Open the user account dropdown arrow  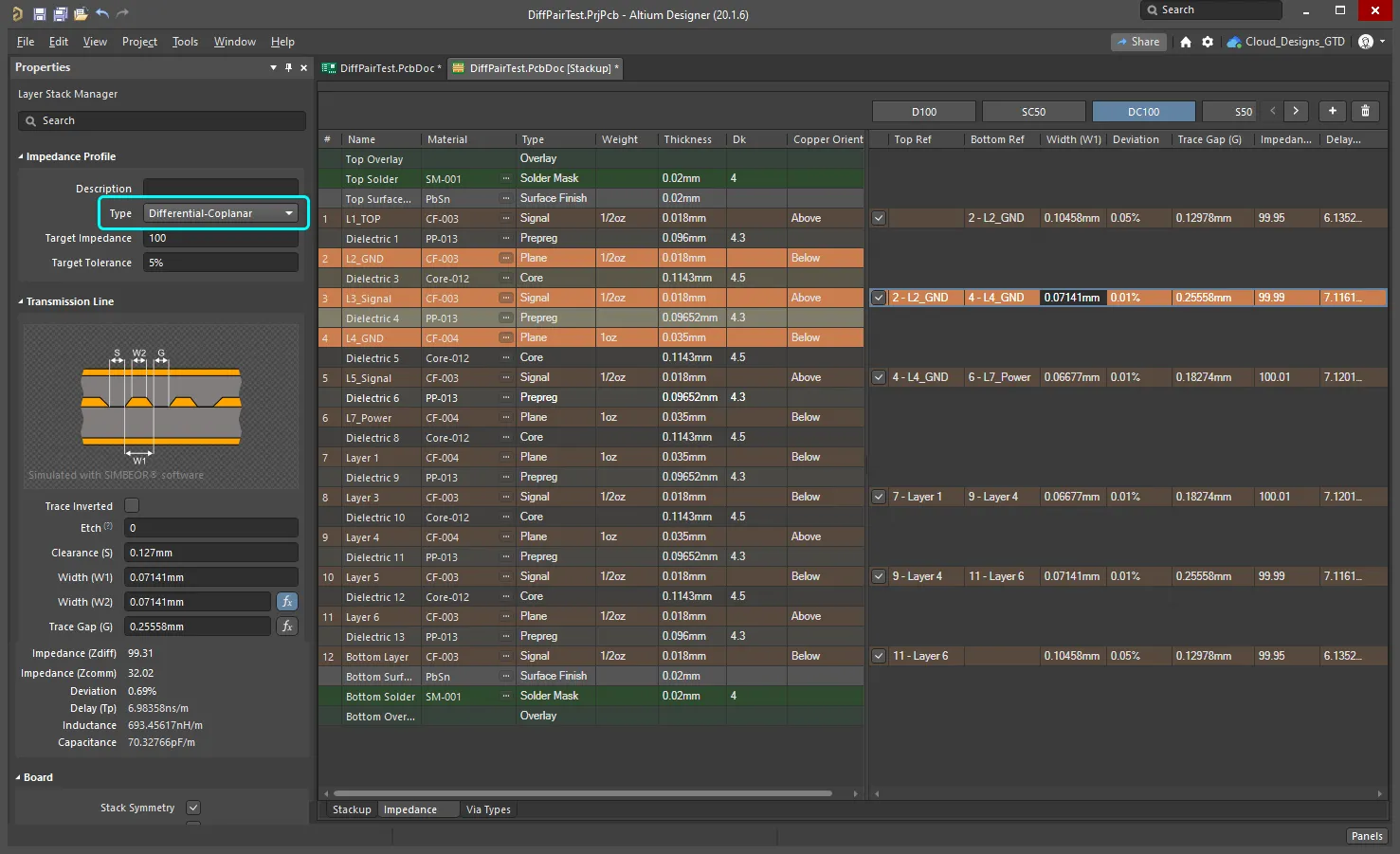coord(1382,42)
